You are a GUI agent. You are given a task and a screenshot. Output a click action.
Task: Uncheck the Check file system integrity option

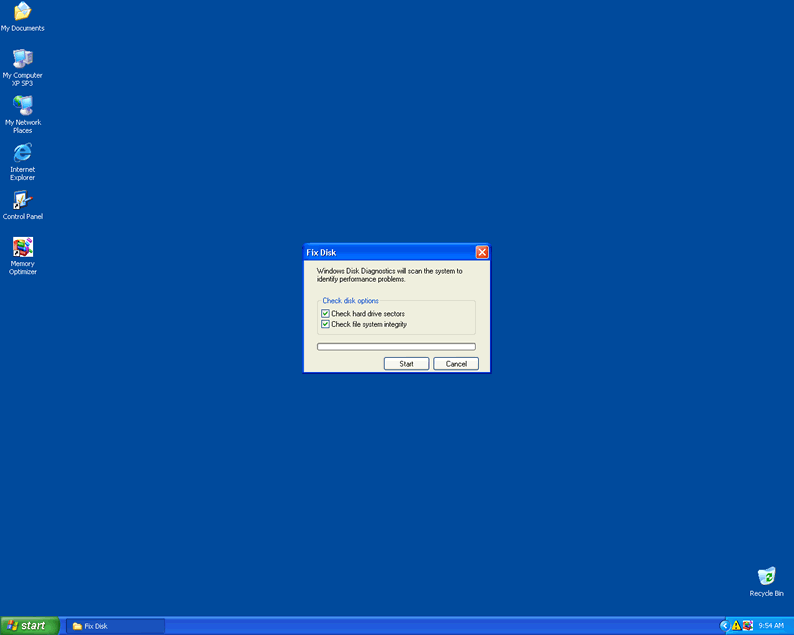(x=326, y=324)
